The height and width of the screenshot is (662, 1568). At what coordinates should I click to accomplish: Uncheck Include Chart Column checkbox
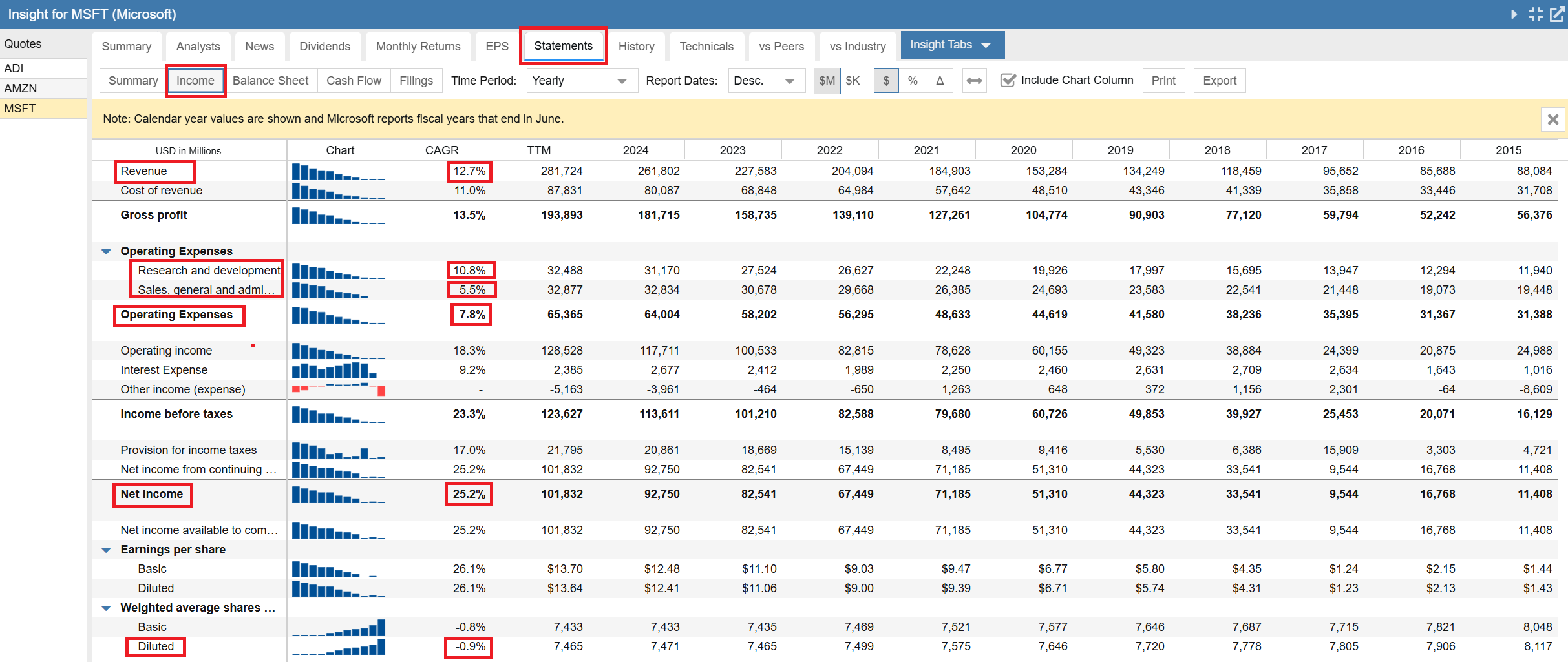pyautogui.click(x=1008, y=81)
